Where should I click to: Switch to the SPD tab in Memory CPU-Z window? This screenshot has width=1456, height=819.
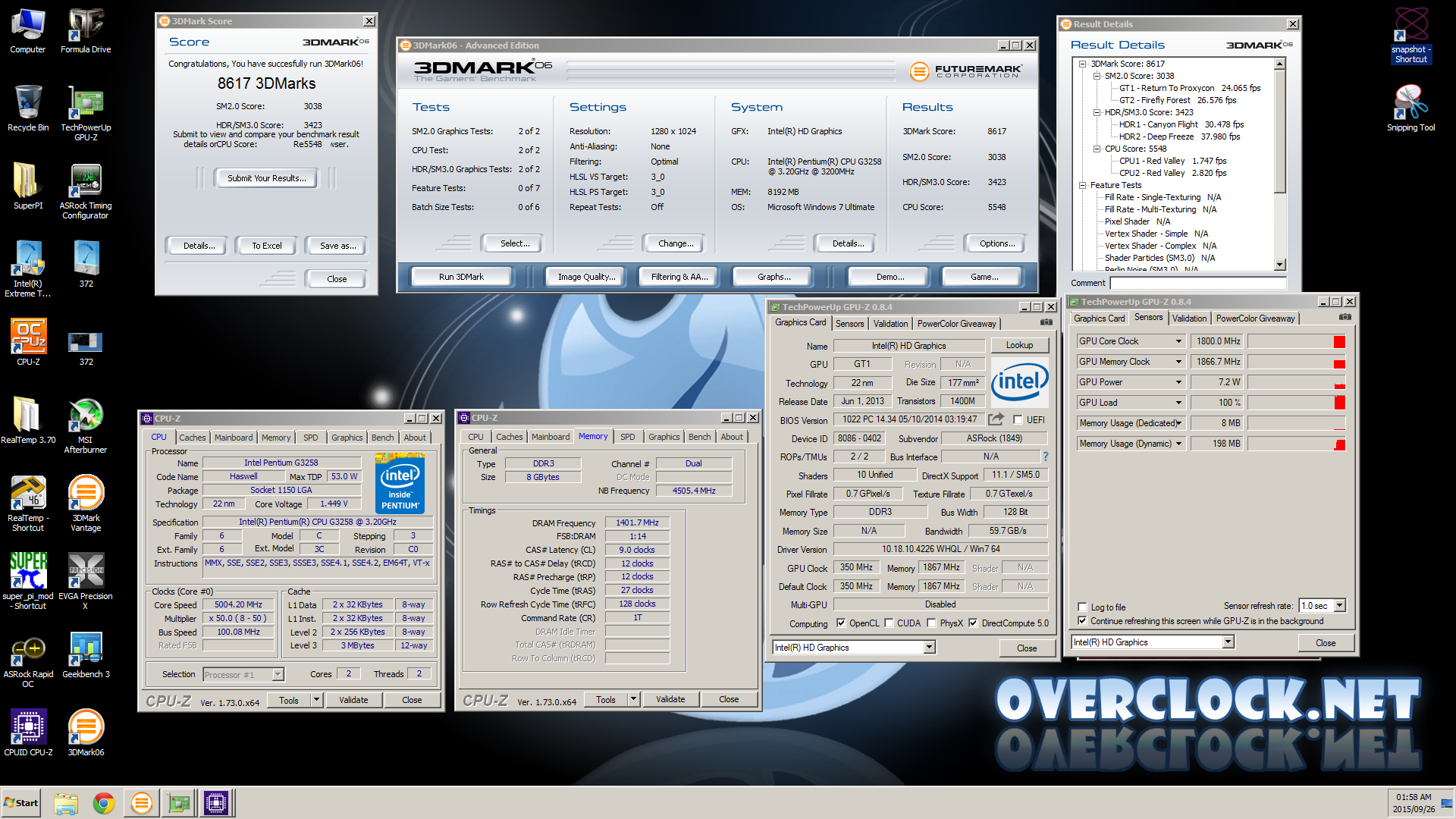point(627,437)
